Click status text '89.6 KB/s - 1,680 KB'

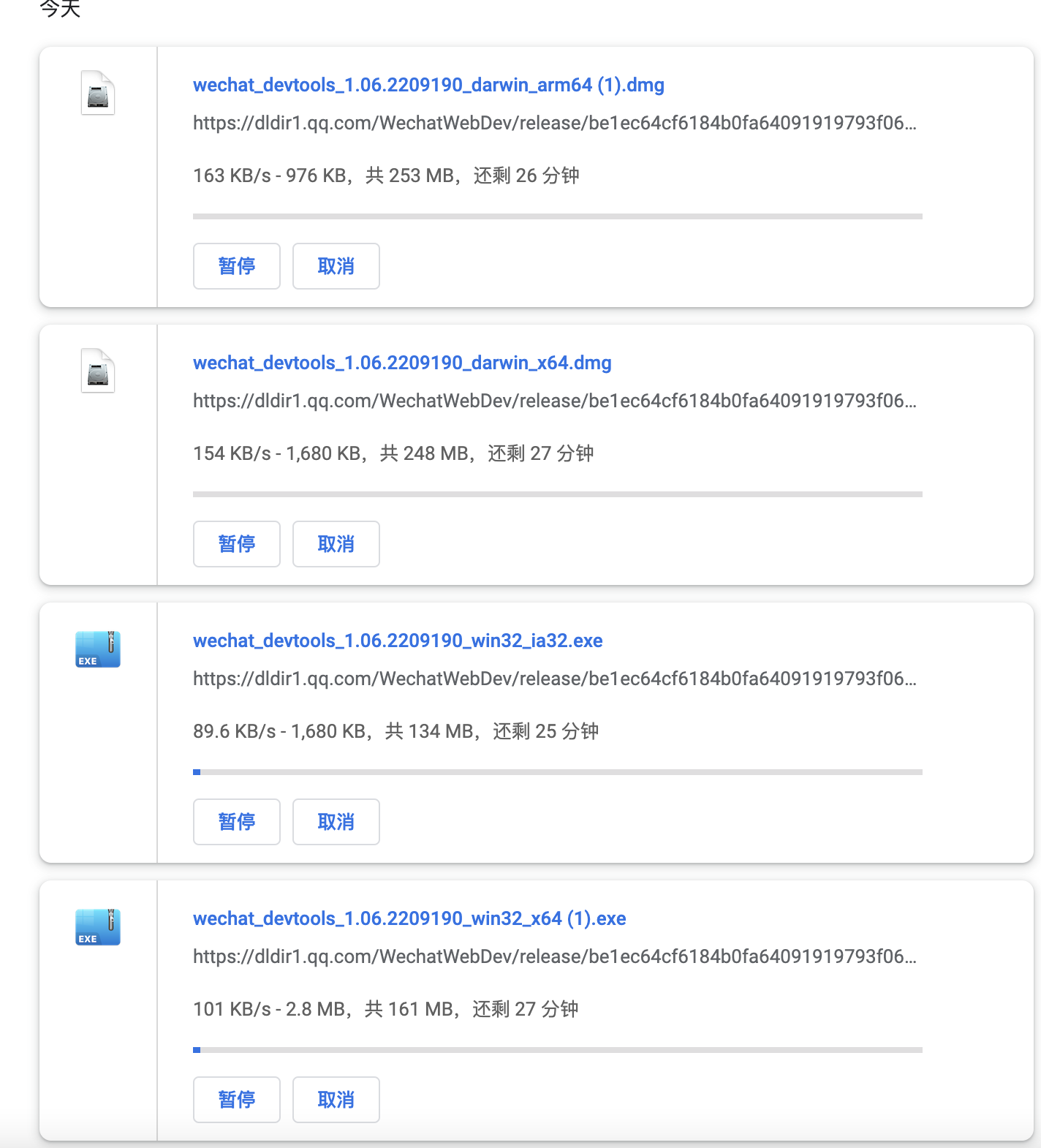tap(280, 731)
